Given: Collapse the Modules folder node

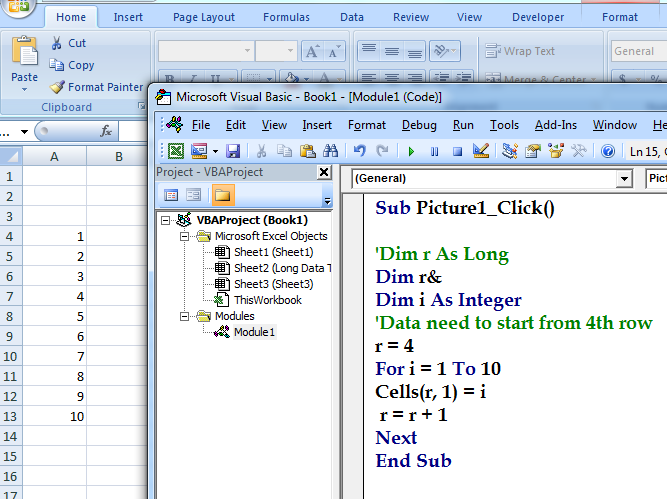Looking at the screenshot, I should tap(184, 317).
